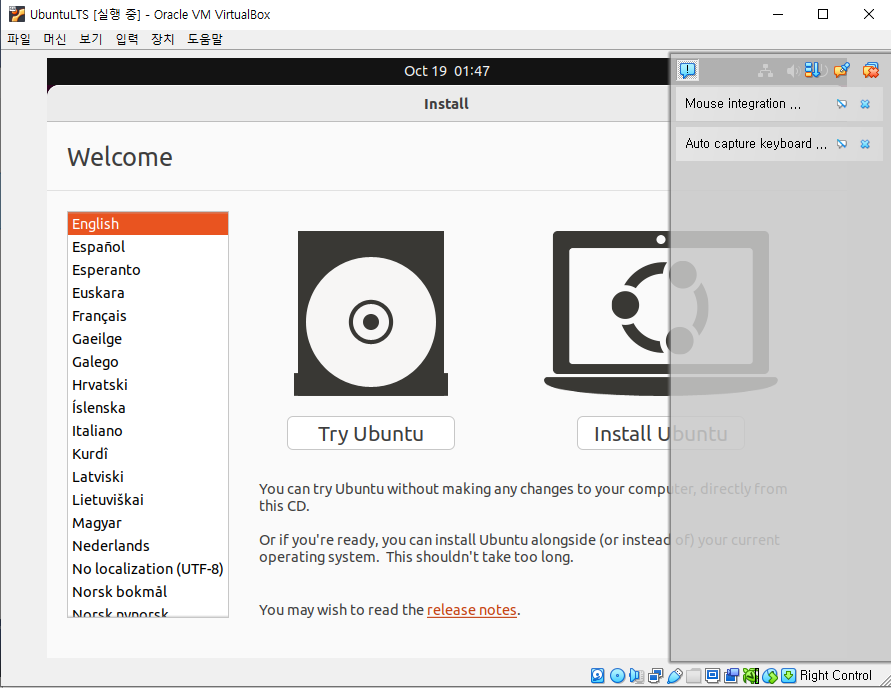This screenshot has height=688, width=891.
Task: Click display settings status bar icon
Action: pos(713,676)
